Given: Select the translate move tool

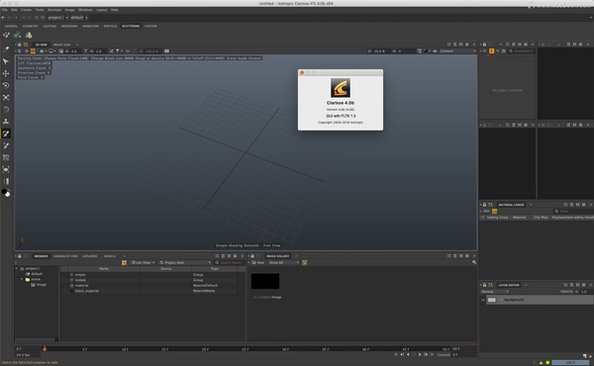Looking at the screenshot, I should [x=6, y=73].
